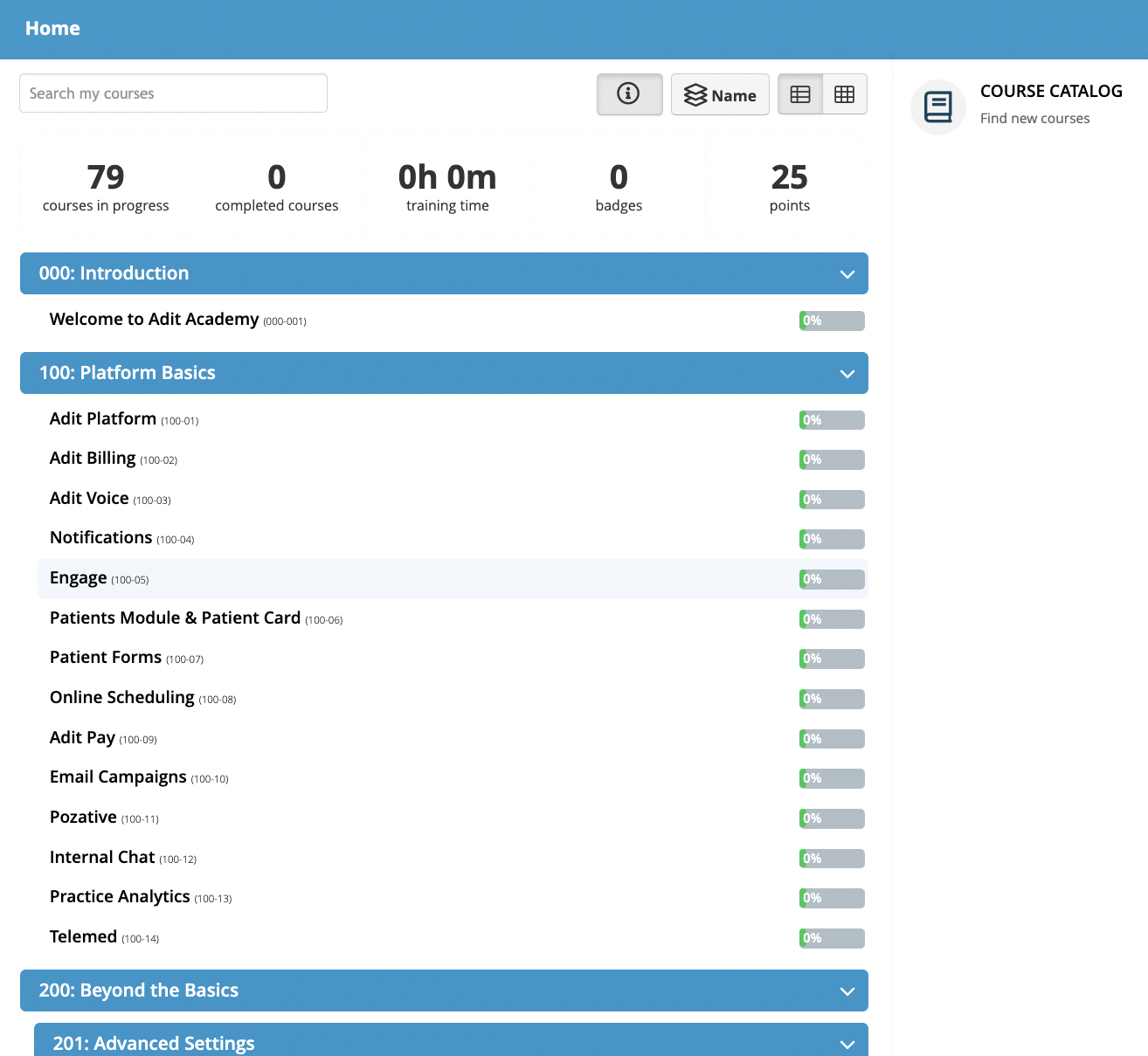Click the Adit Billing progress bar
The image size is (1148, 1056).
tap(832, 459)
